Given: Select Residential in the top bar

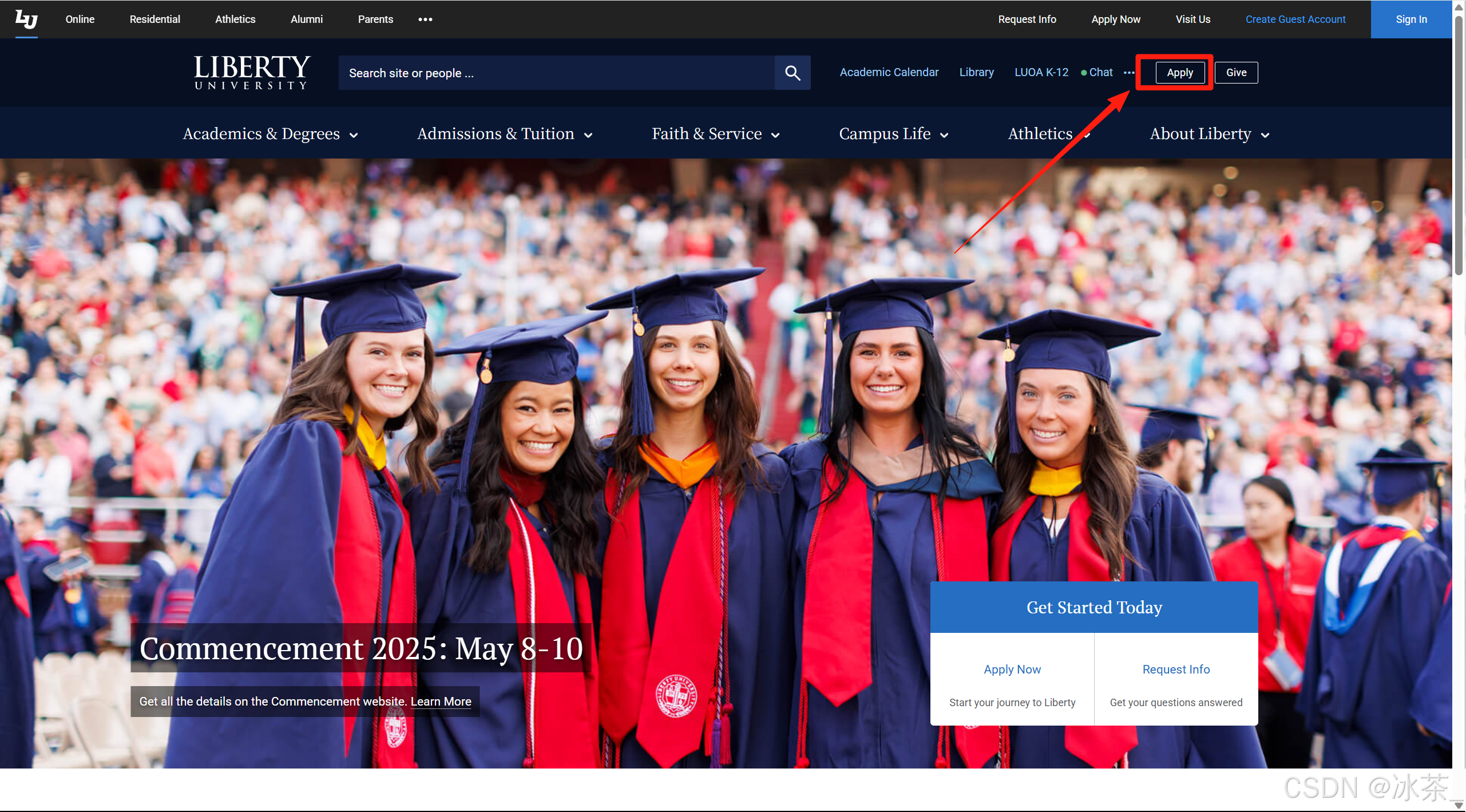Looking at the screenshot, I should coord(154,19).
